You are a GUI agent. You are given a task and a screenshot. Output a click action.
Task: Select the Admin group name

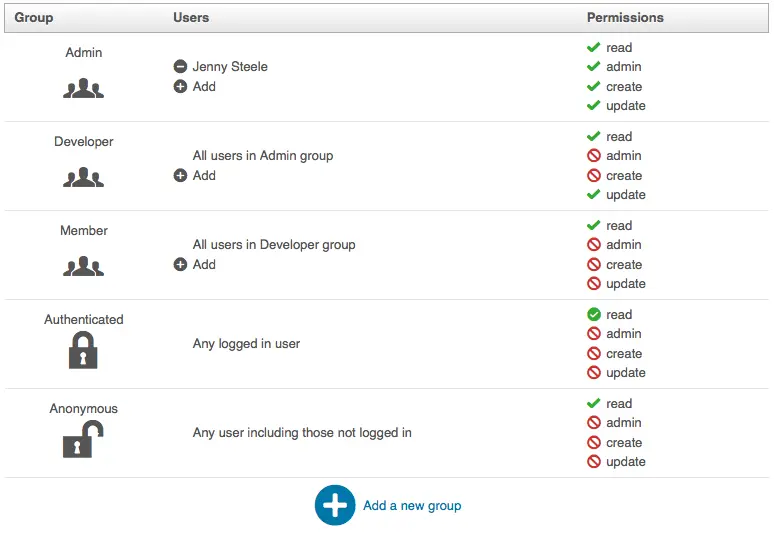pos(83,52)
